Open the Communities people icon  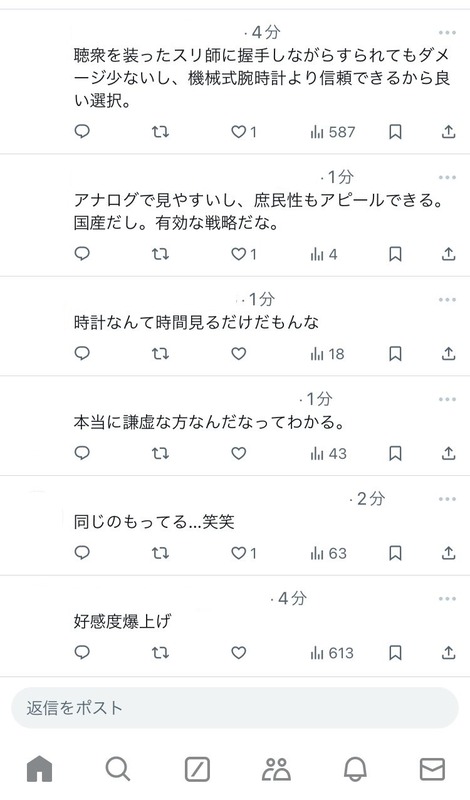pos(276,768)
